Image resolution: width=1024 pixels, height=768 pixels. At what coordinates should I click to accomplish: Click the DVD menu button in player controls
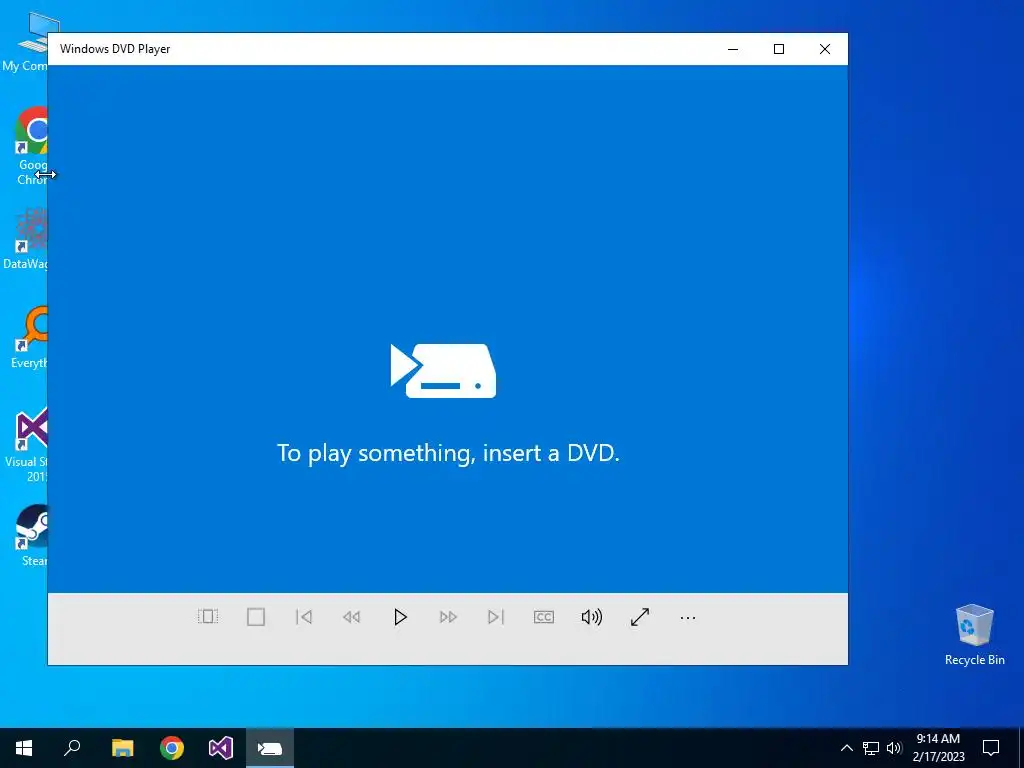[208, 616]
